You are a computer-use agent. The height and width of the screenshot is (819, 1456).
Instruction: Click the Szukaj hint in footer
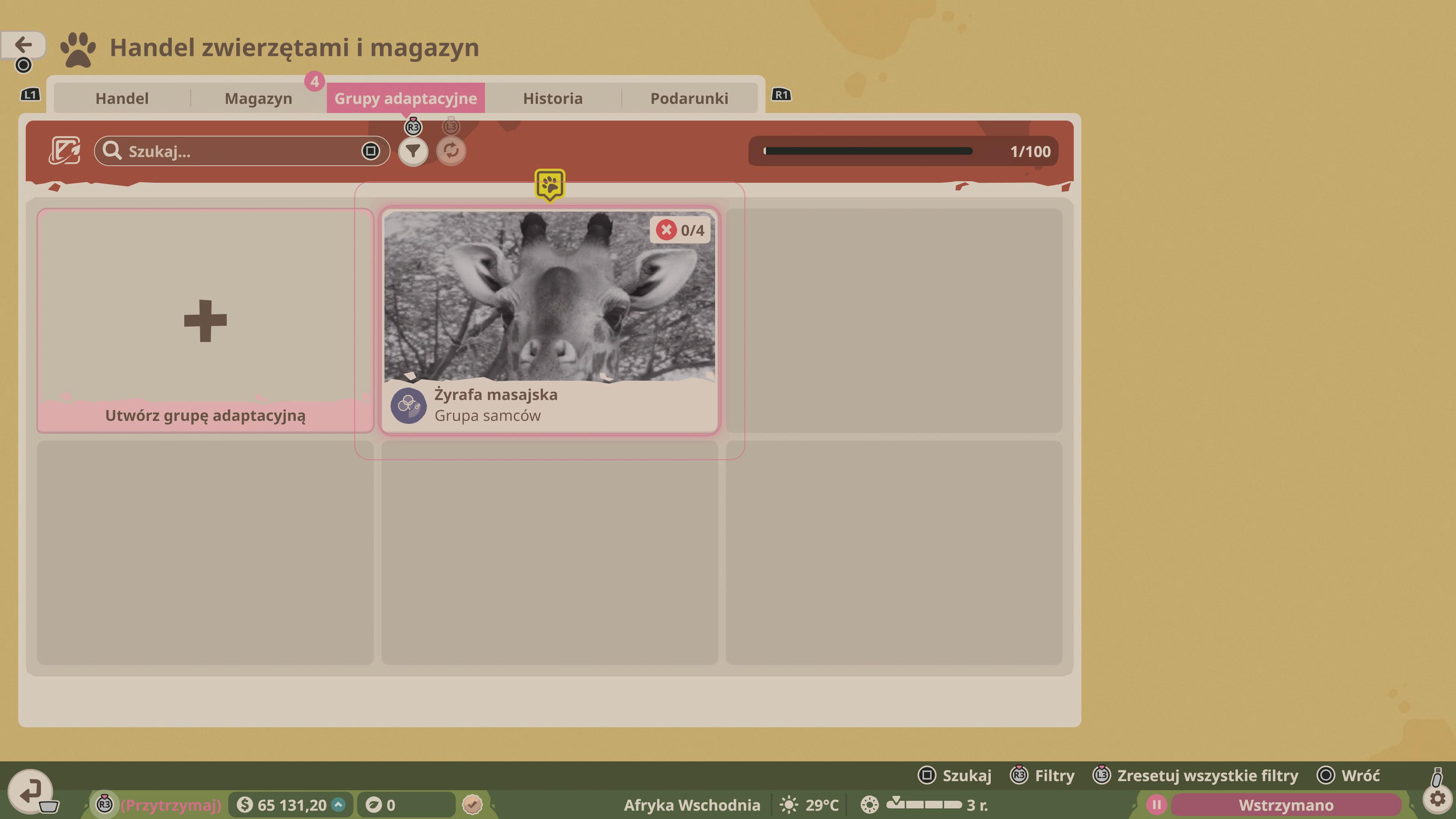(955, 775)
